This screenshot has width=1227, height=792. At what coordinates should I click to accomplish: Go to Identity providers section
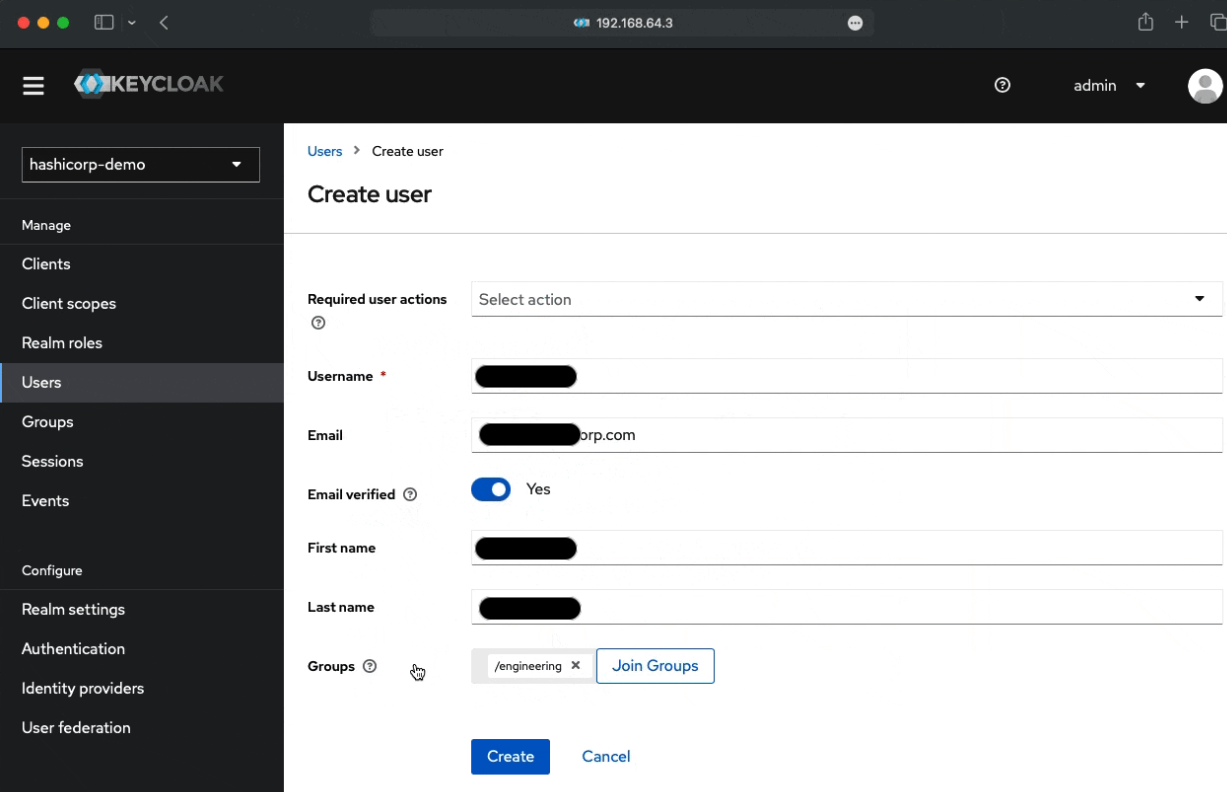coord(83,688)
